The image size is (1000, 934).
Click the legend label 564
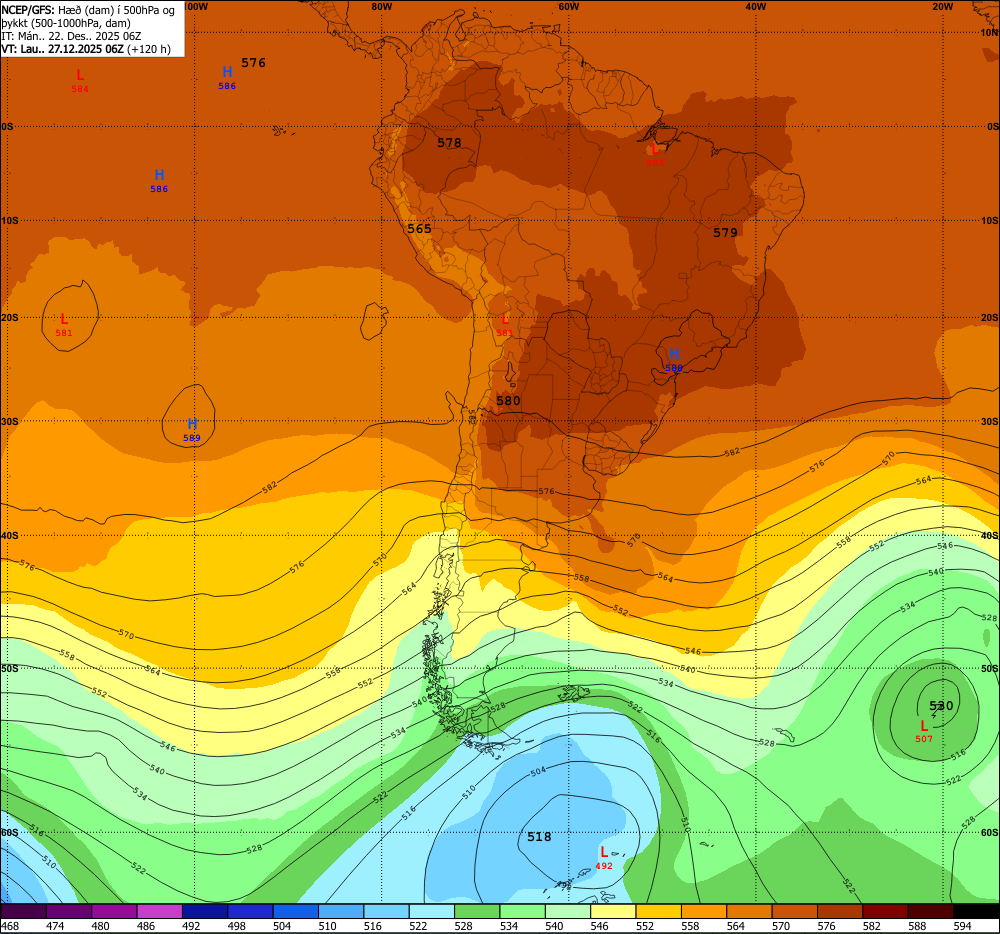(735, 926)
